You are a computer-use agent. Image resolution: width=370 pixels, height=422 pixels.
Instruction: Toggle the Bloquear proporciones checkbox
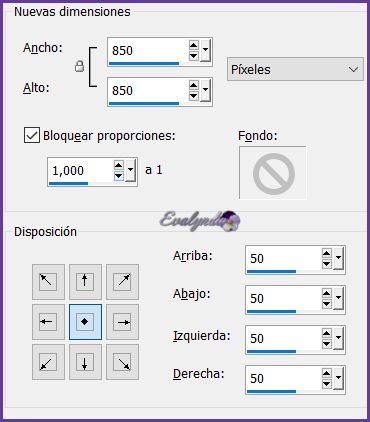32,135
